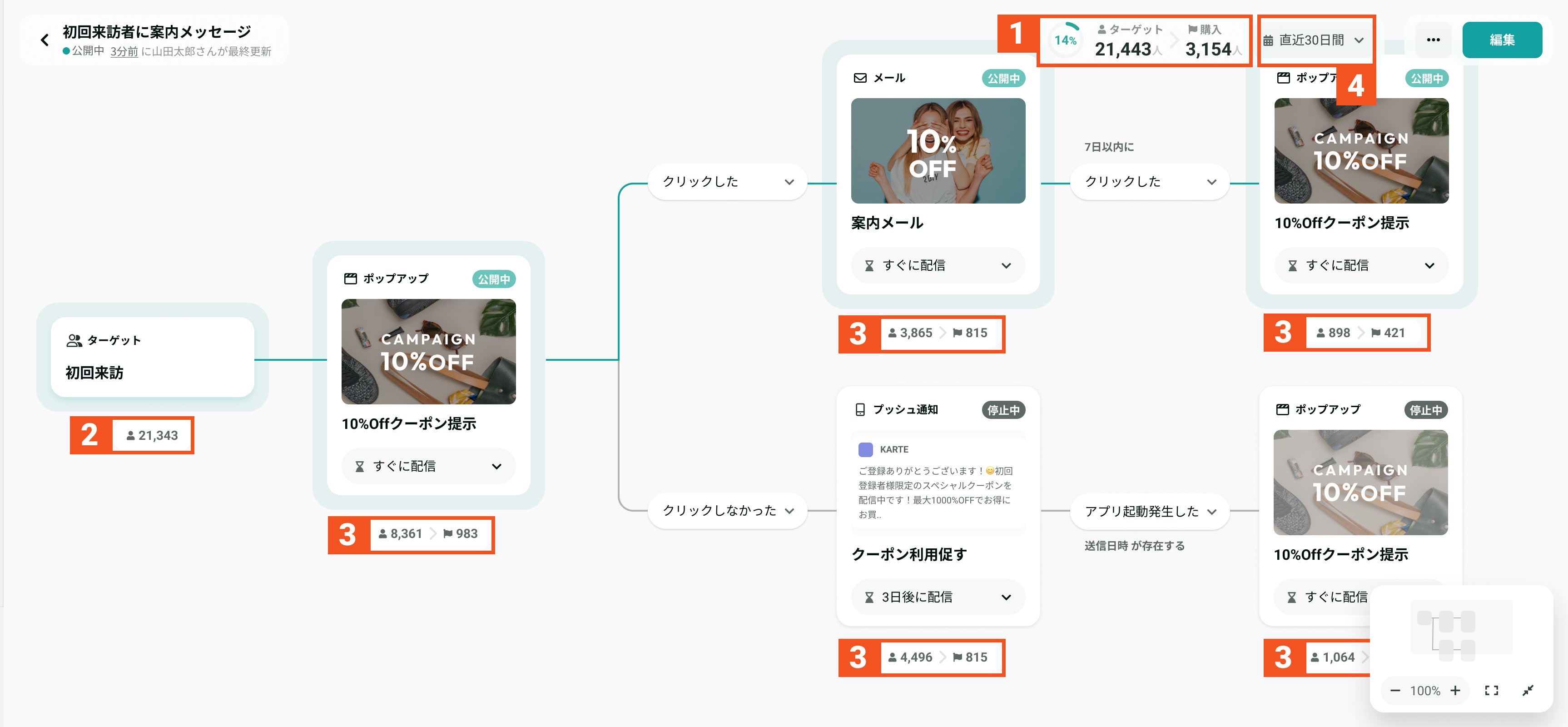Image resolution: width=1568 pixels, height=727 pixels.
Task: Click the fit-to-screen frame icon
Action: (x=1491, y=691)
